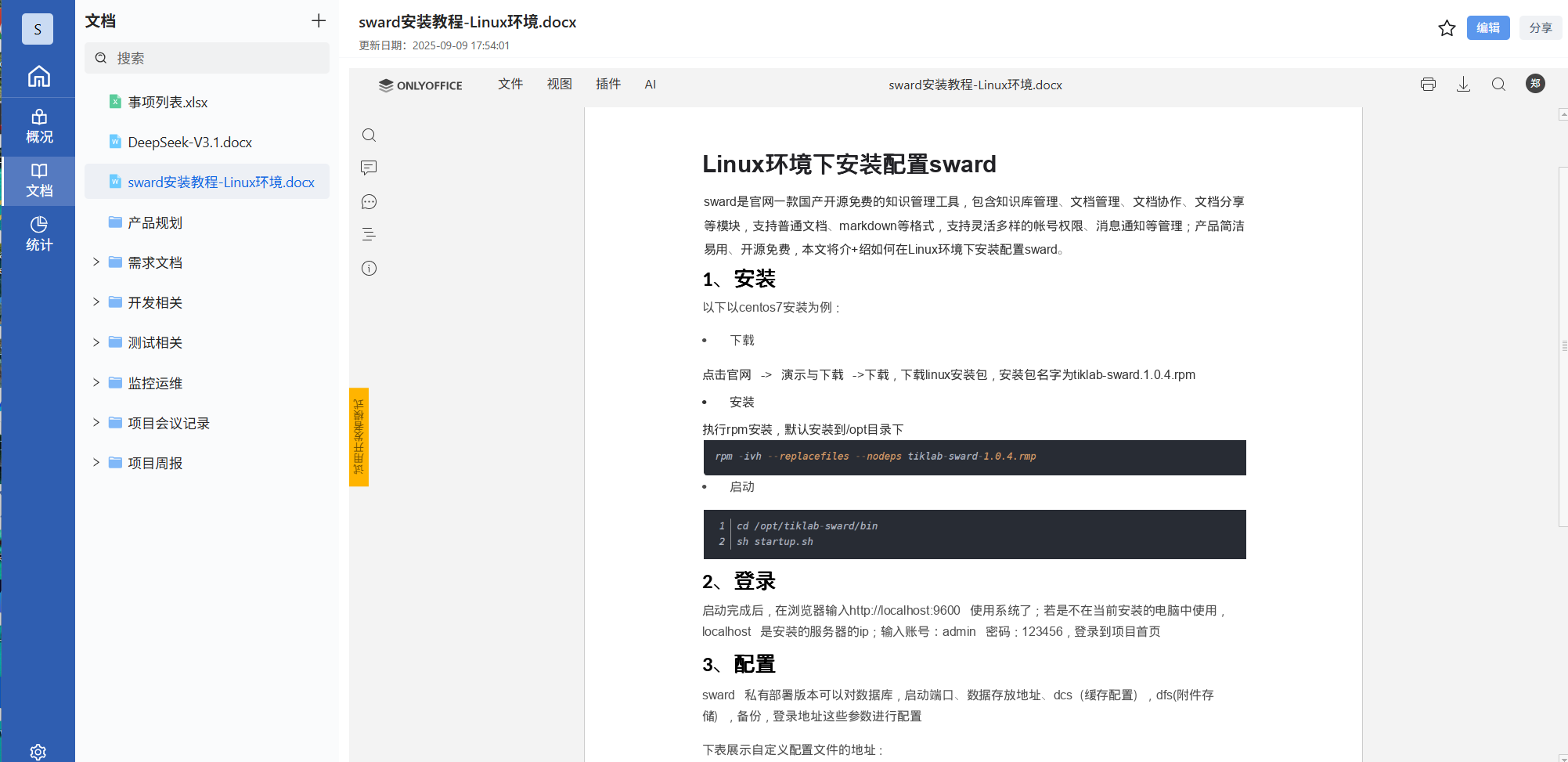Screen dimensions: 1568x762
Task: Open search from the editor's top bar
Action: pyautogui.click(x=1498, y=85)
